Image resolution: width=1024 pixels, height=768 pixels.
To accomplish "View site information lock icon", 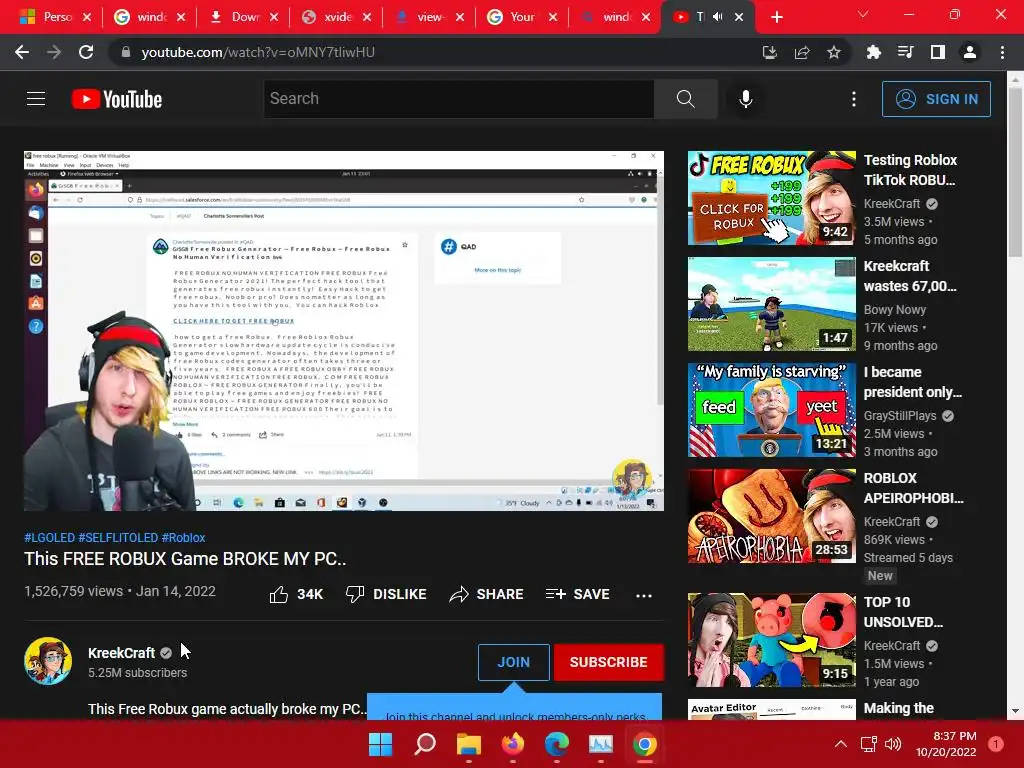I will (126, 52).
